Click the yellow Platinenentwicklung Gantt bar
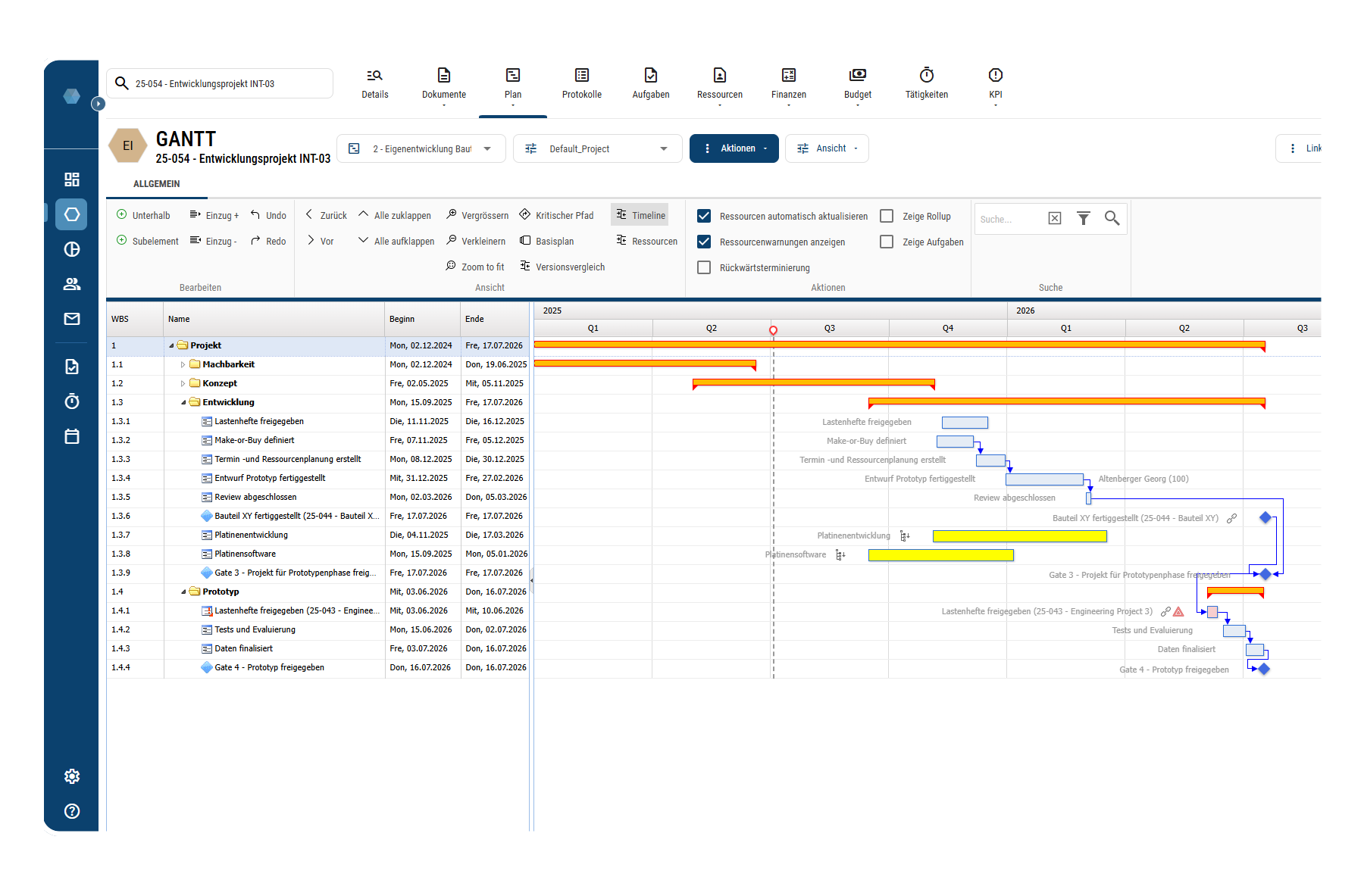Screen dimensions: 1364x896 click(1019, 536)
